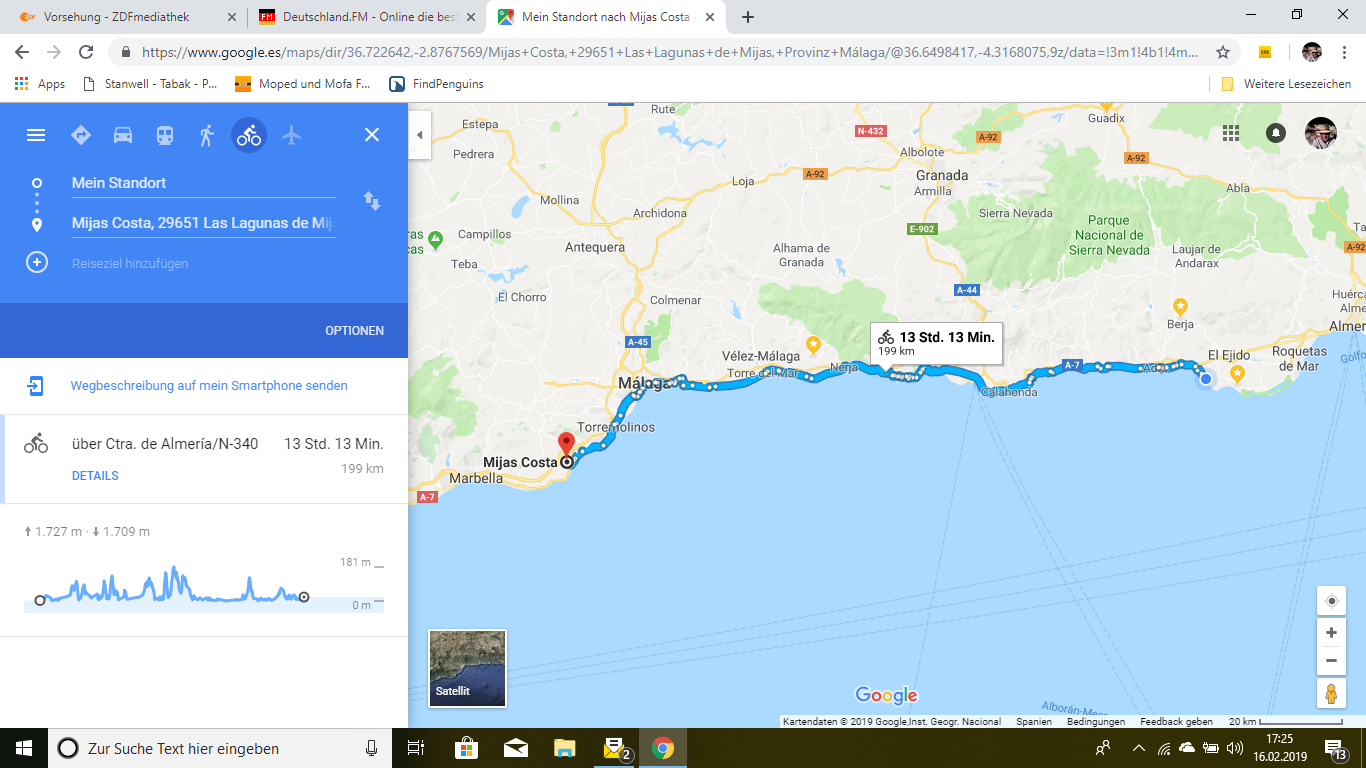Open 'Weitere Lesezeichen' folder
The height and width of the screenshot is (768, 1366).
[x=1286, y=84]
